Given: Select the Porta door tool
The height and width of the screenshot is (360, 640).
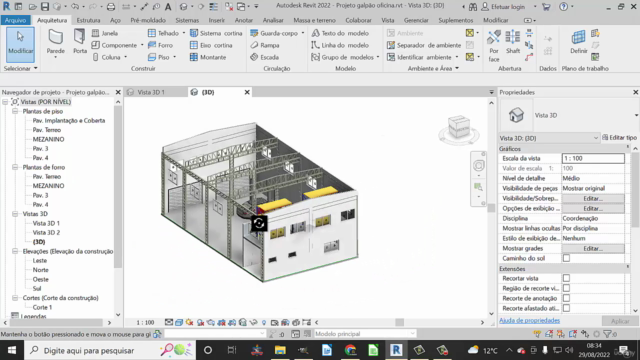Looking at the screenshot, I should (80, 42).
